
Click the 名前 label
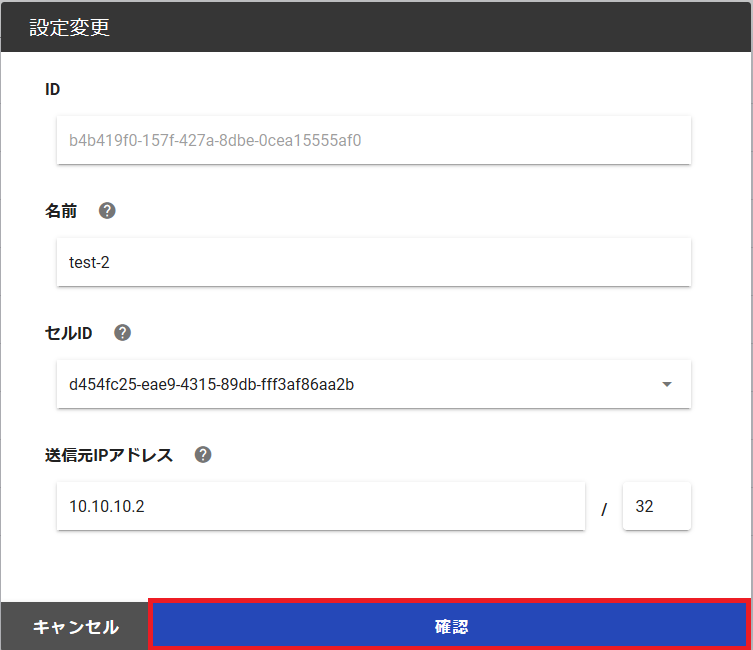coord(61,211)
